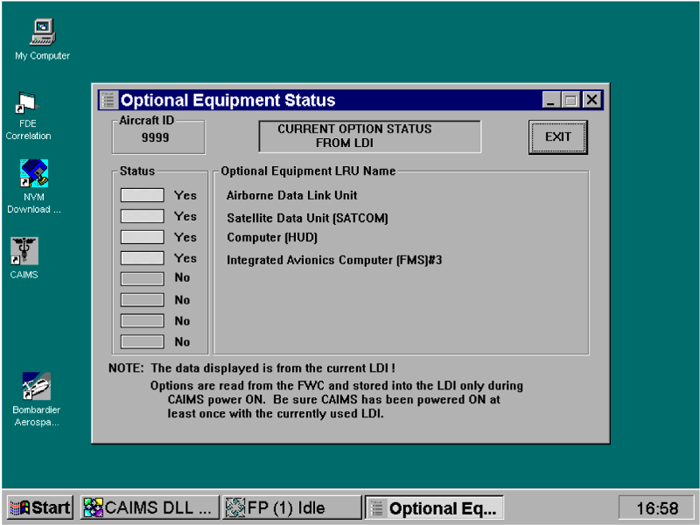Click the Optional Equipment Status title bar icon
Image resolution: width=700 pixels, height=525 pixels.
(109, 100)
